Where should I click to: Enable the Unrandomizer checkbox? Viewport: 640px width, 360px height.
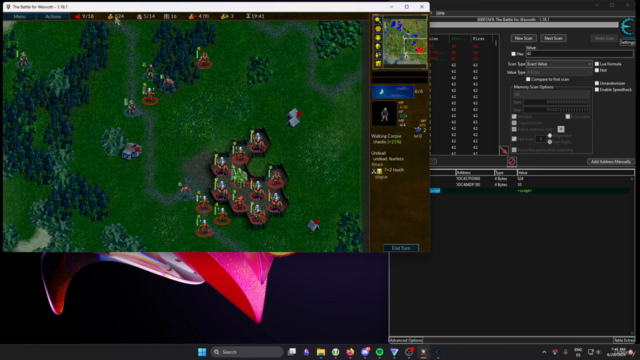click(x=597, y=83)
